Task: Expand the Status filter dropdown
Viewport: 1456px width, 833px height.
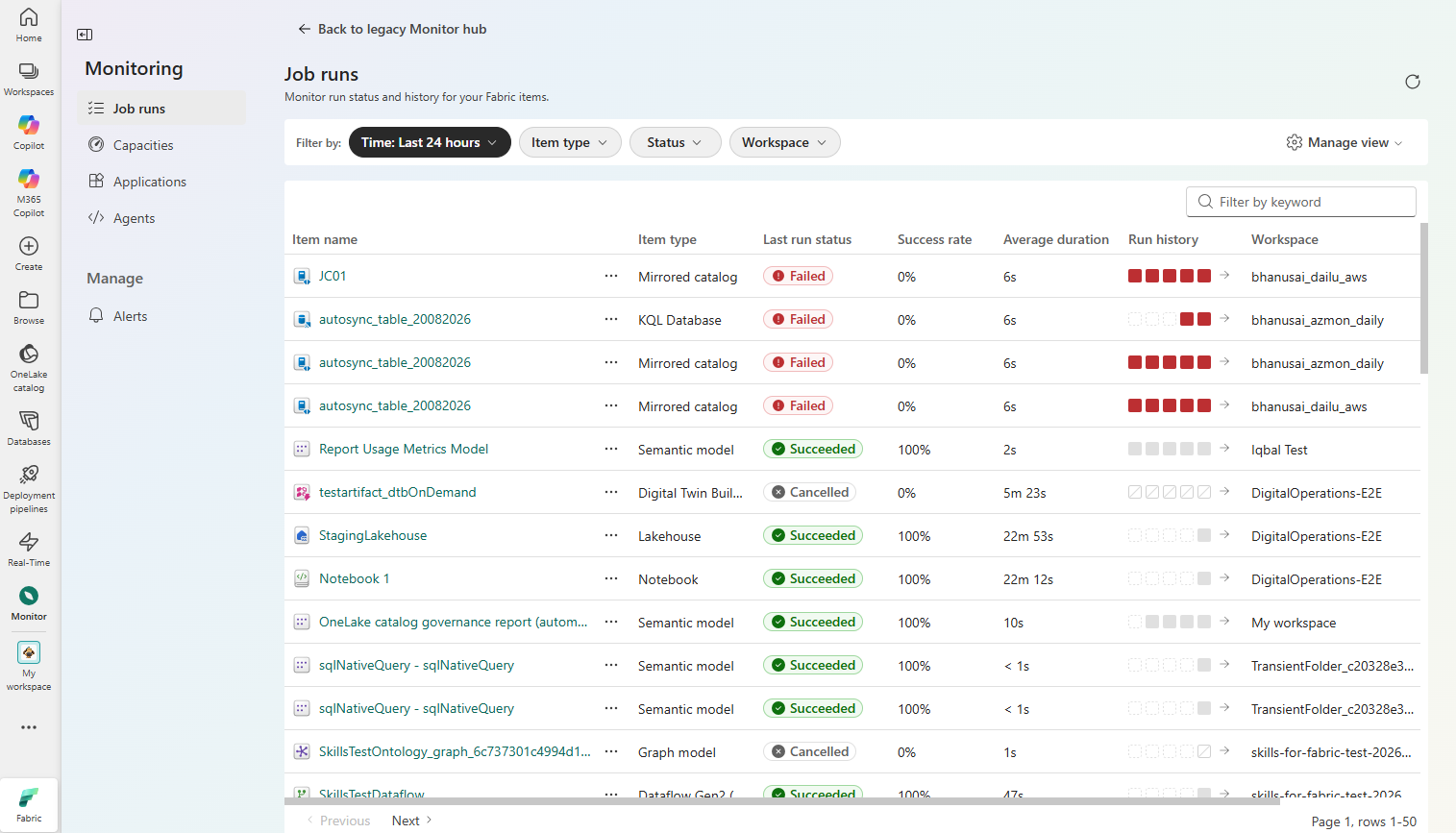Action: pos(675,142)
